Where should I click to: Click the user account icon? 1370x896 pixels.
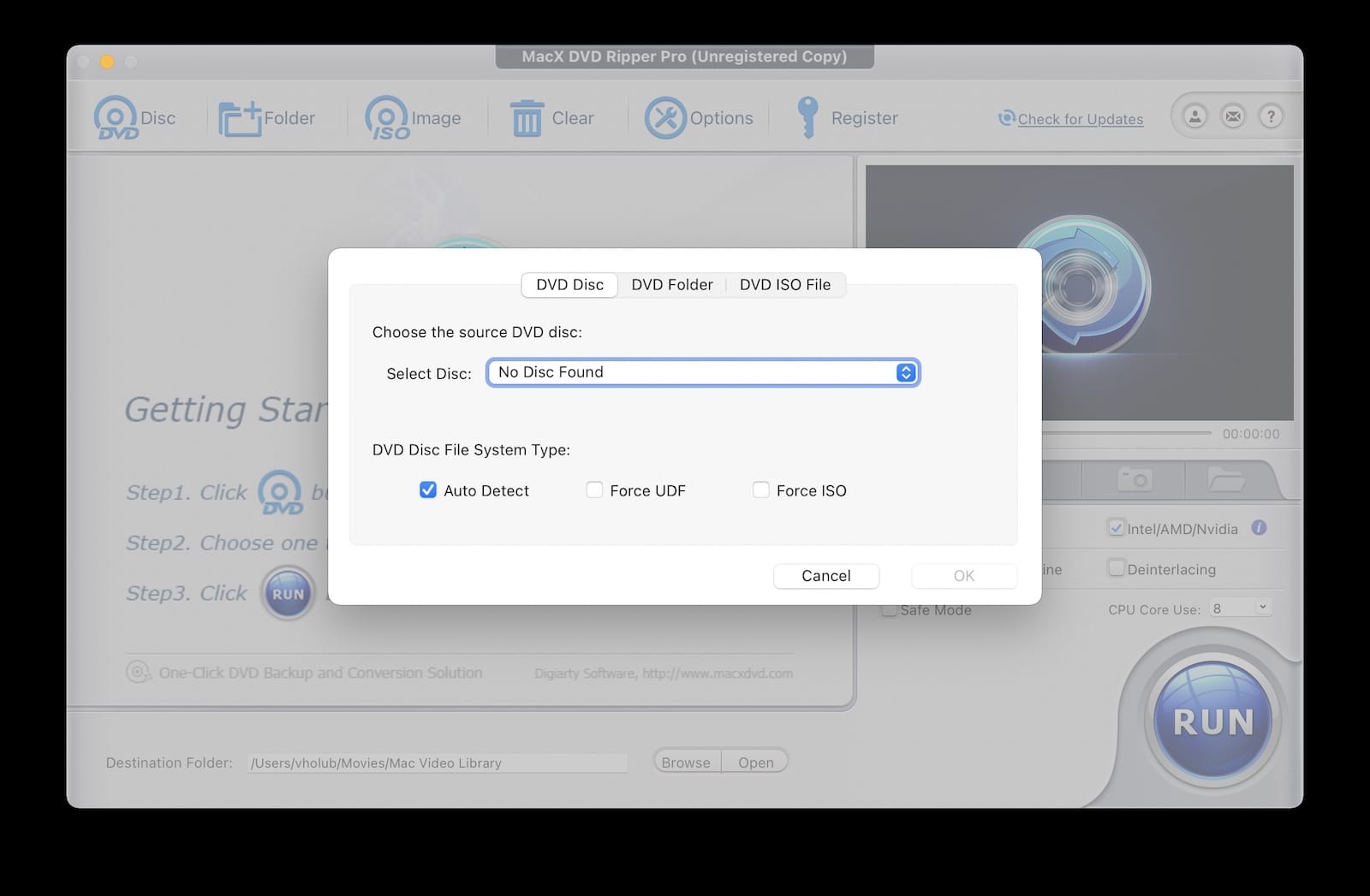click(1194, 116)
